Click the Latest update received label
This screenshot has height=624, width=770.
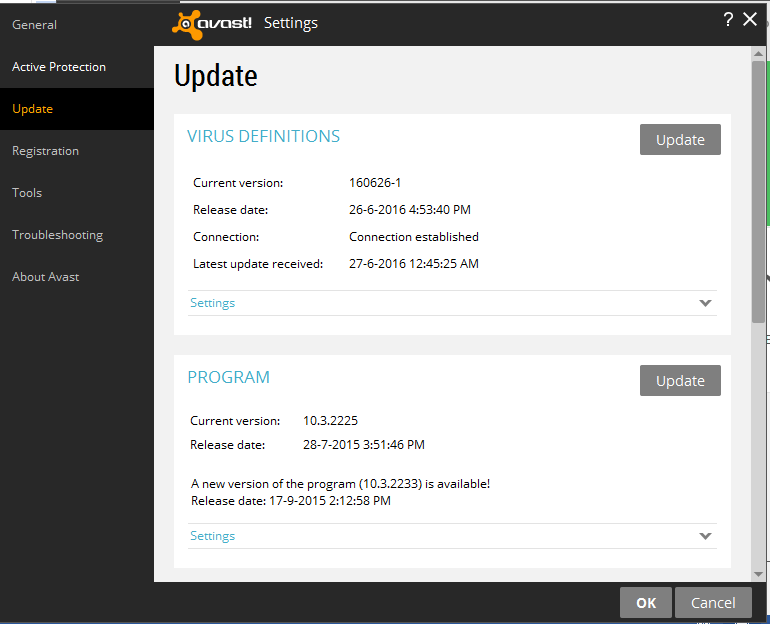coord(258,264)
